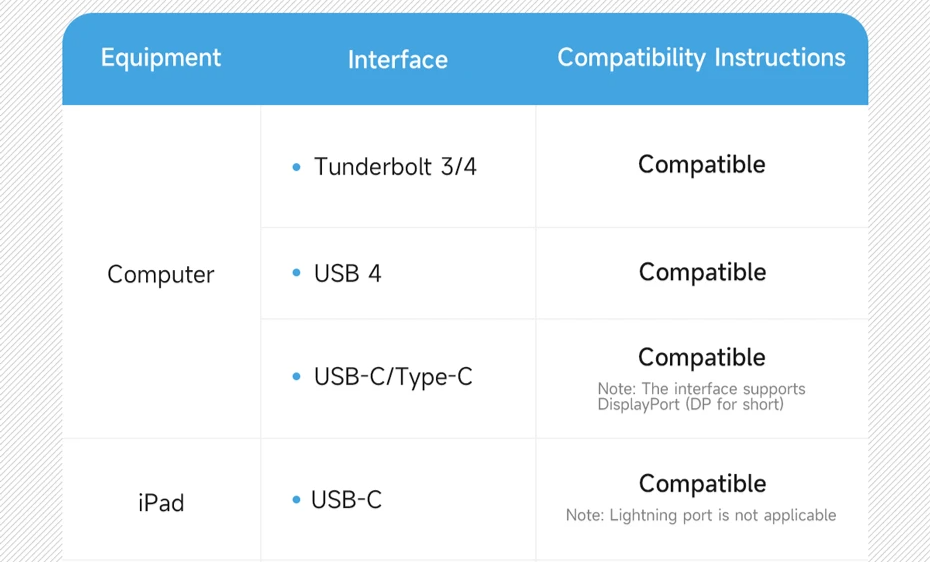This screenshot has width=930, height=562.
Task: Select the Tunderbolt 3/4 interface entry
Action: click(x=395, y=167)
